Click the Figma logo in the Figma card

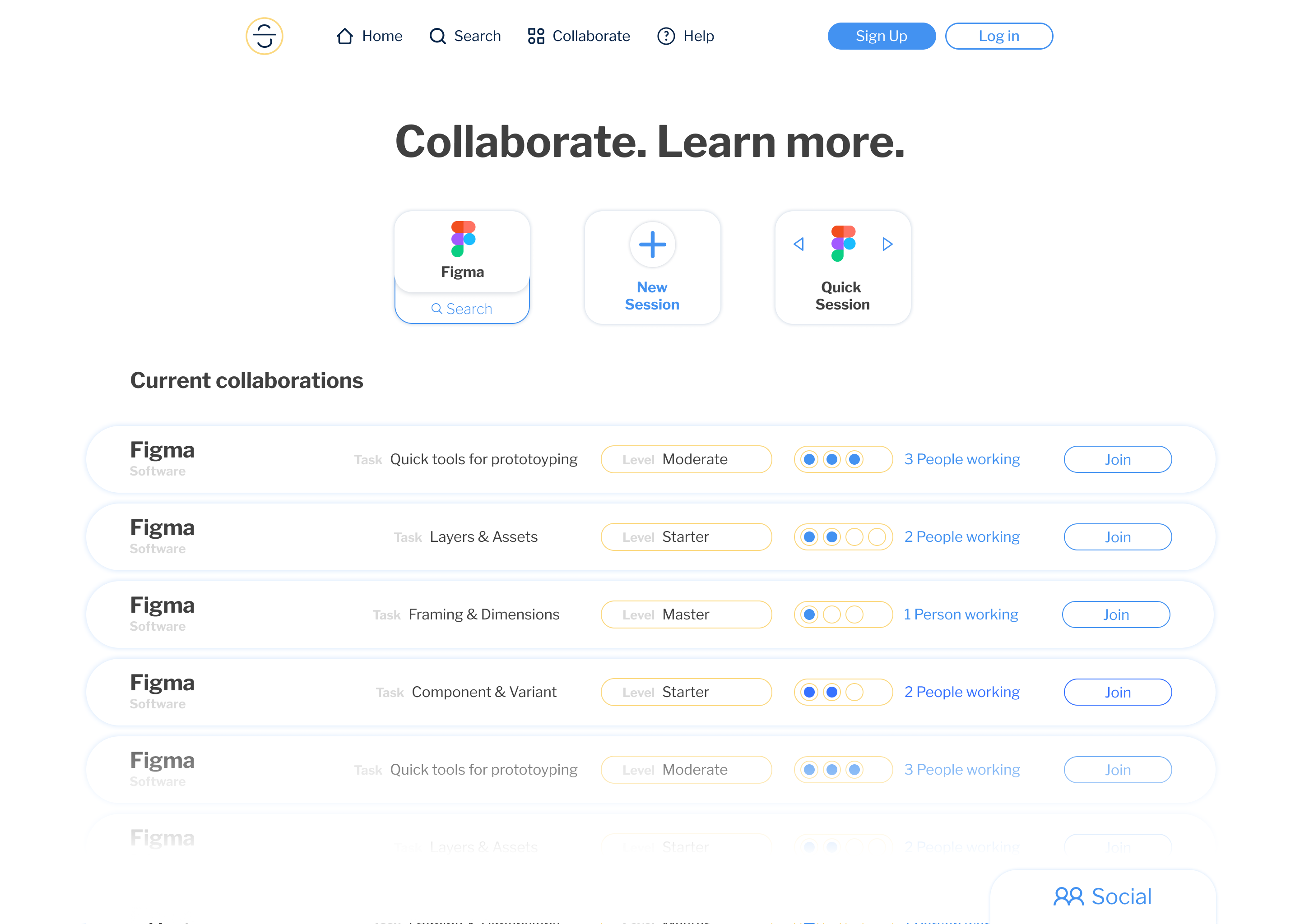point(463,239)
